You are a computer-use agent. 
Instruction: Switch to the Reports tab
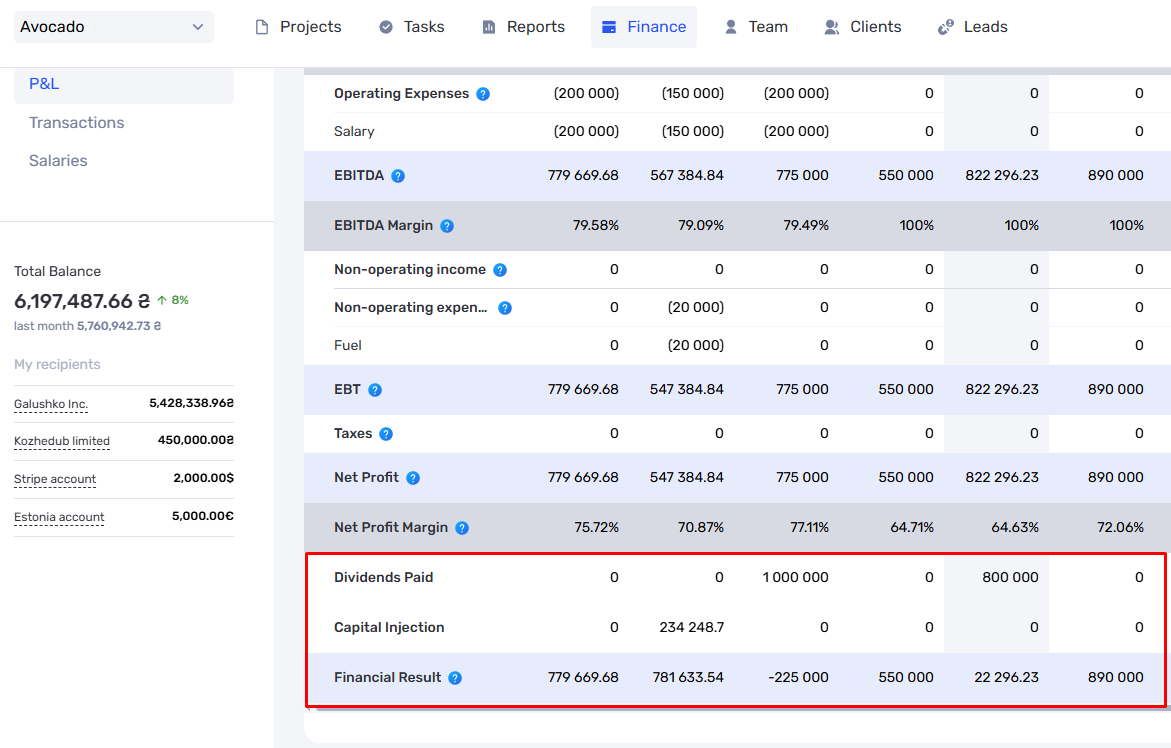[524, 27]
